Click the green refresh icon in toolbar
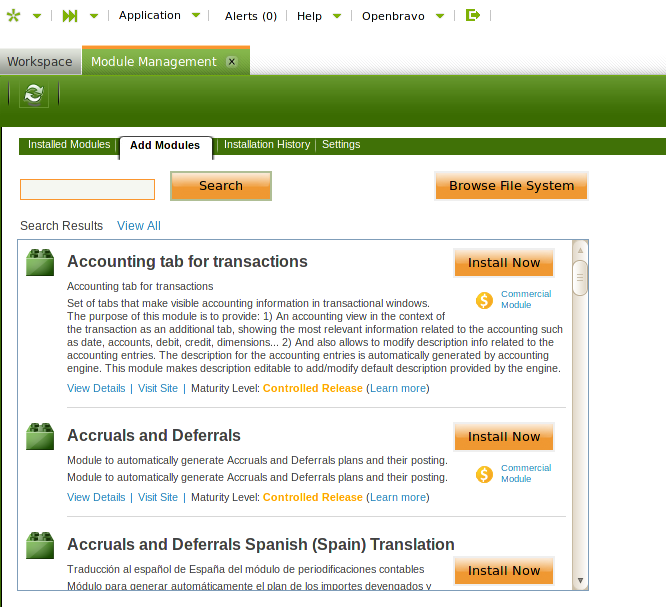 [34, 94]
